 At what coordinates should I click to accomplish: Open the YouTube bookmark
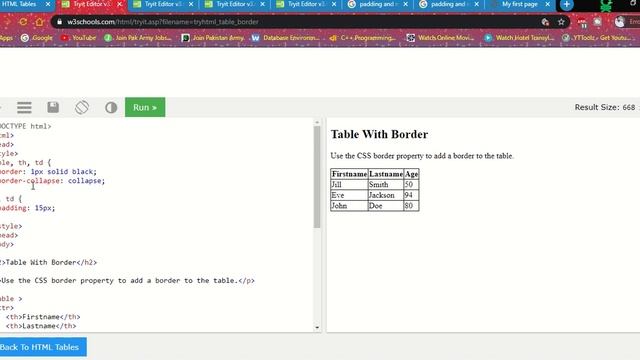tap(78, 38)
